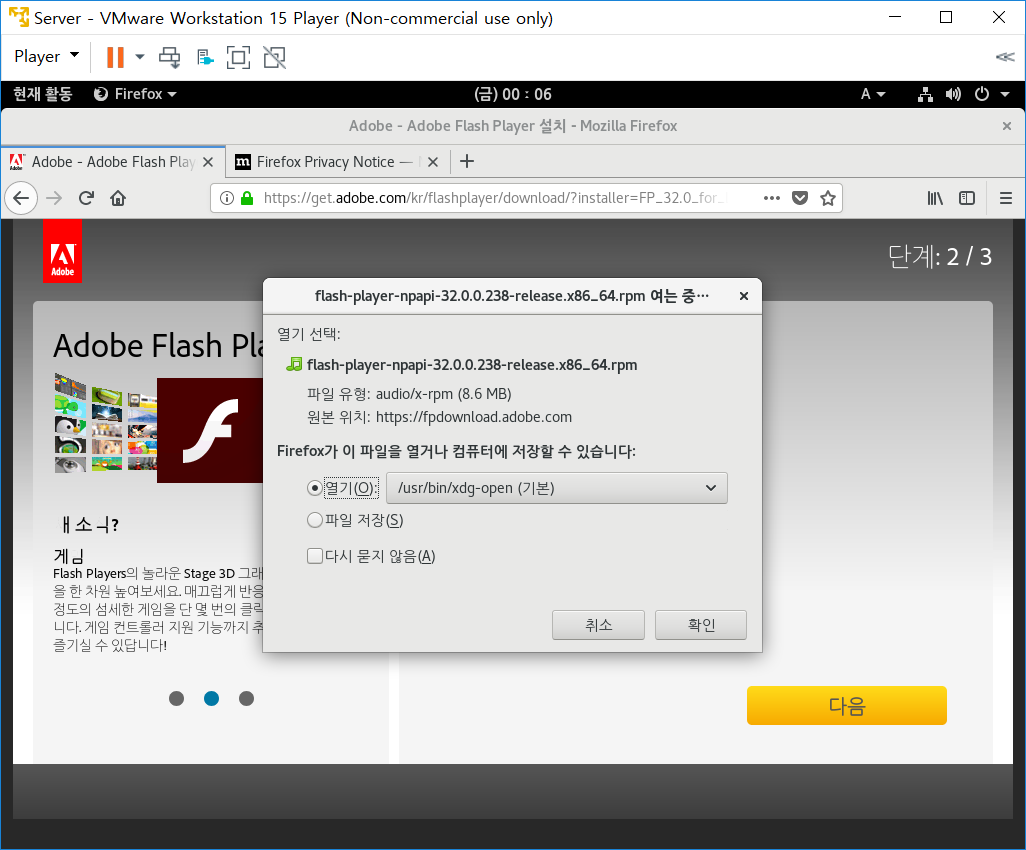Click the power icon in top bar

[982, 94]
